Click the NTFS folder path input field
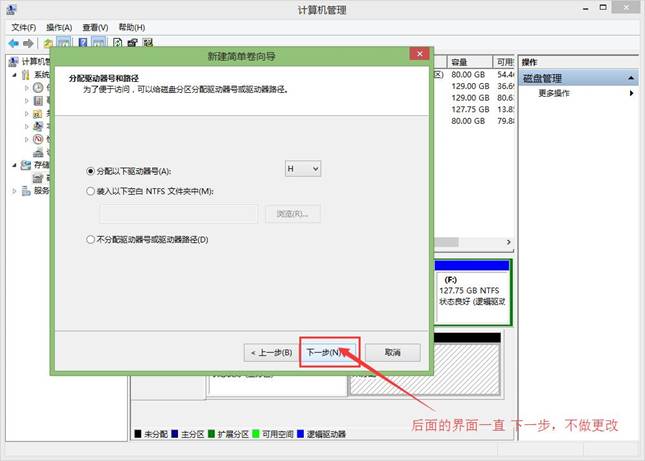 coord(179,214)
